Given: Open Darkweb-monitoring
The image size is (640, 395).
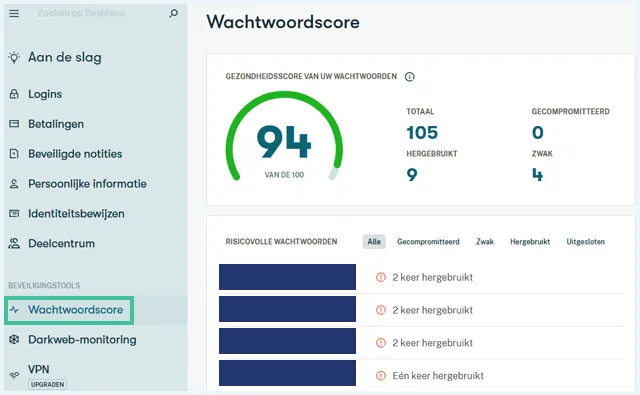Looking at the screenshot, I should coord(82,340).
